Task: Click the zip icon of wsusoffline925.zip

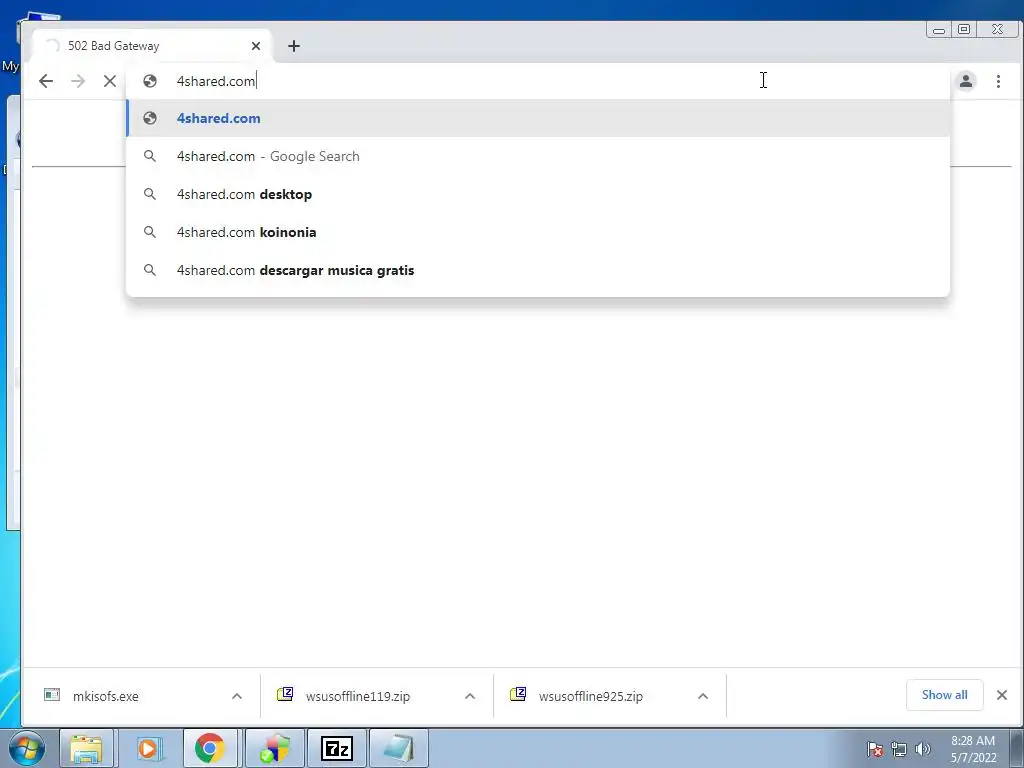Action: [x=518, y=694]
